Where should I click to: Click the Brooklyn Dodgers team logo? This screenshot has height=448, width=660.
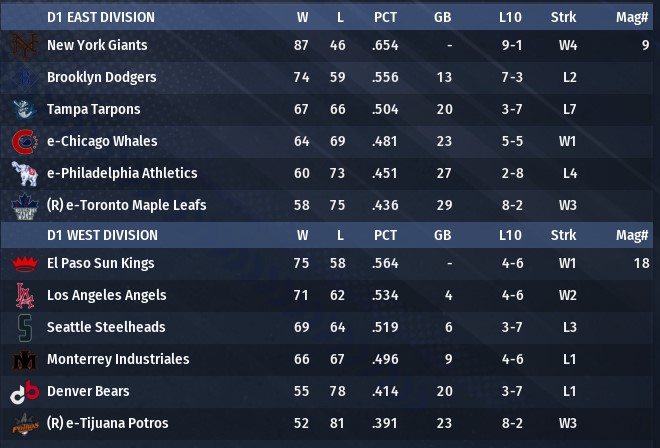coord(23,78)
